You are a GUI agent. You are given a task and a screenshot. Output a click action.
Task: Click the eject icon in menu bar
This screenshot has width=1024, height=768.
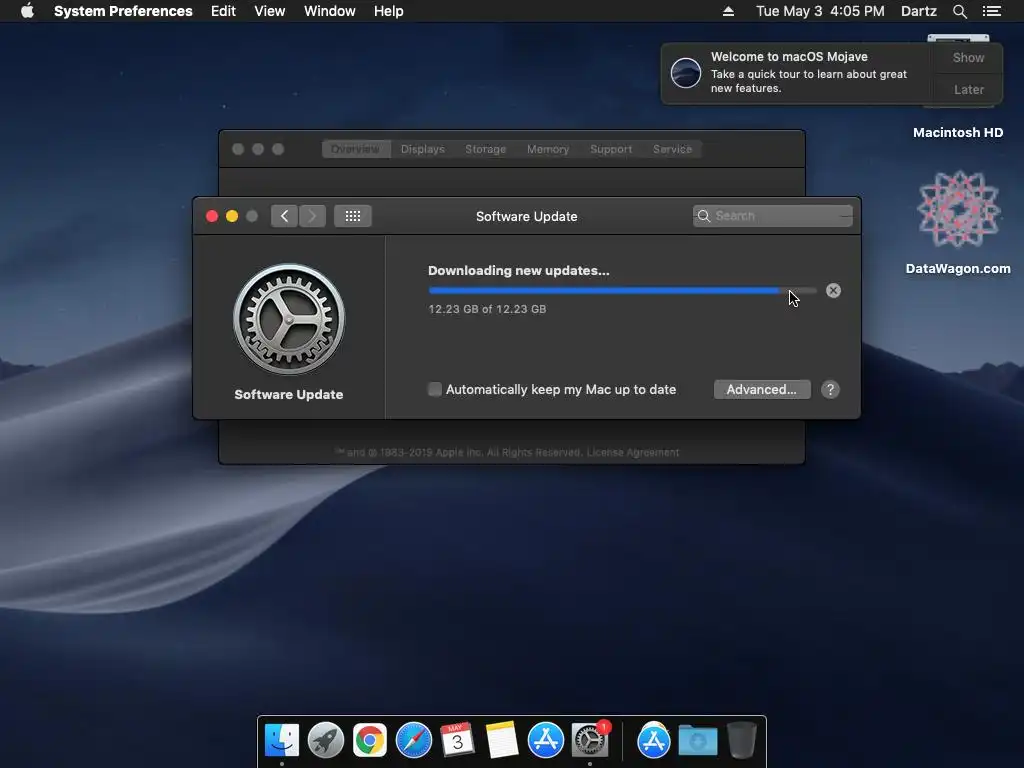pos(728,11)
